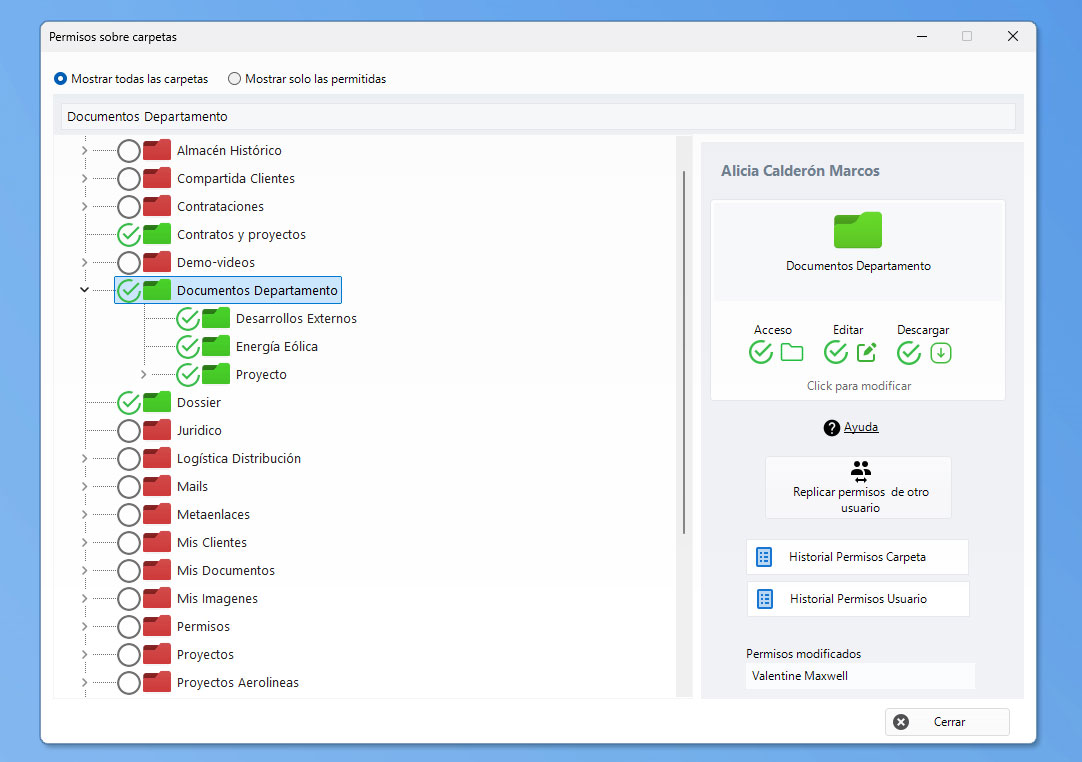The image size is (1082, 762).
Task: Click the Descargar download arrow icon
Action: [941, 353]
